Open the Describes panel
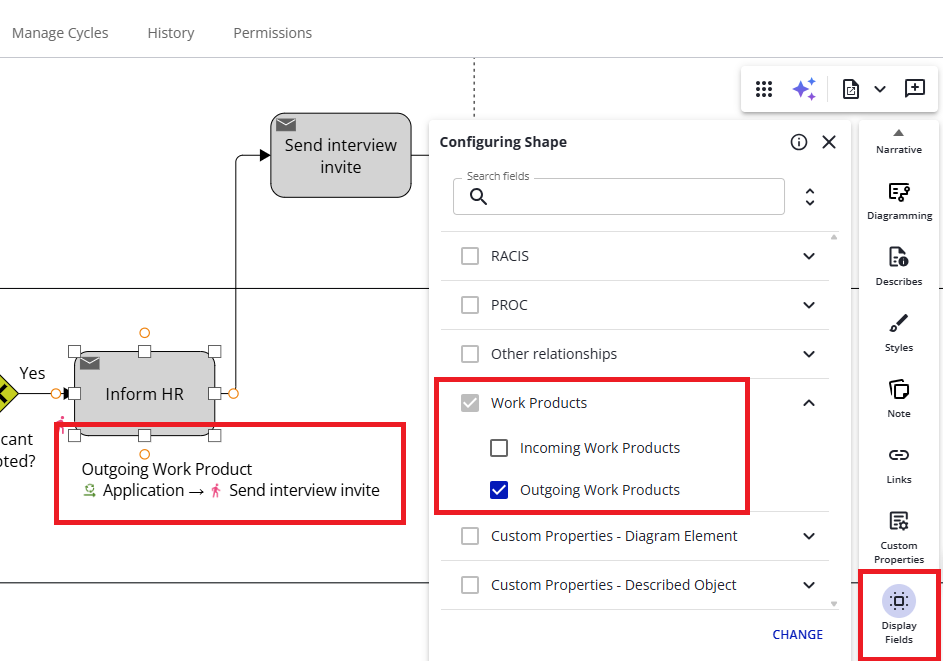943x661 pixels. pyautogui.click(x=898, y=265)
